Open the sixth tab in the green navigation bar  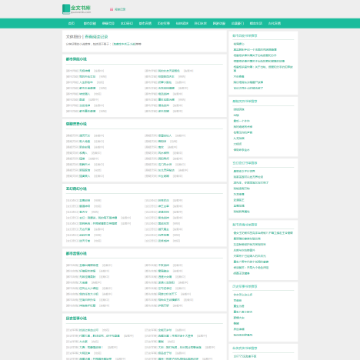click(x=164, y=23)
